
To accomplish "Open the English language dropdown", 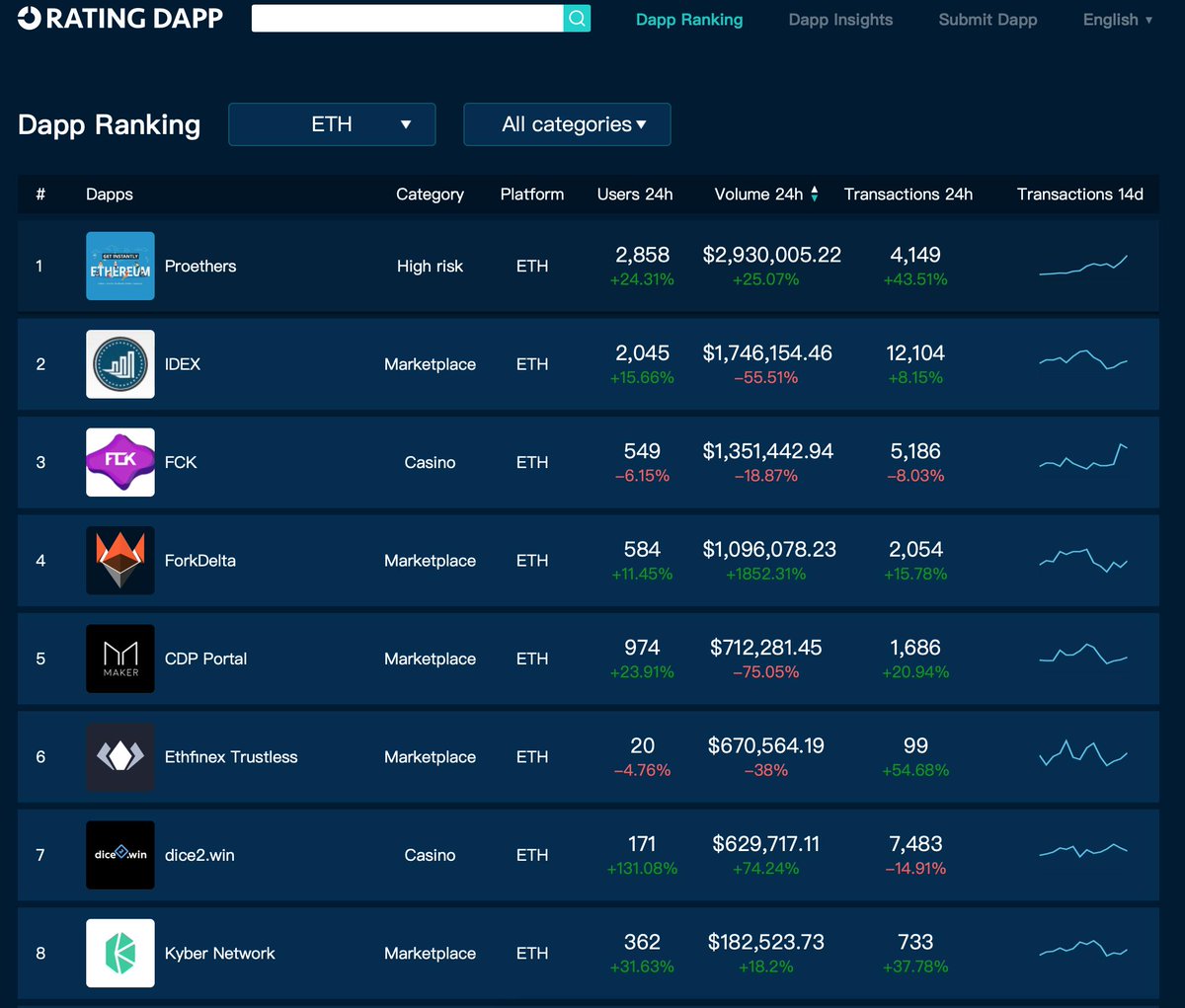I will coord(1118,20).
